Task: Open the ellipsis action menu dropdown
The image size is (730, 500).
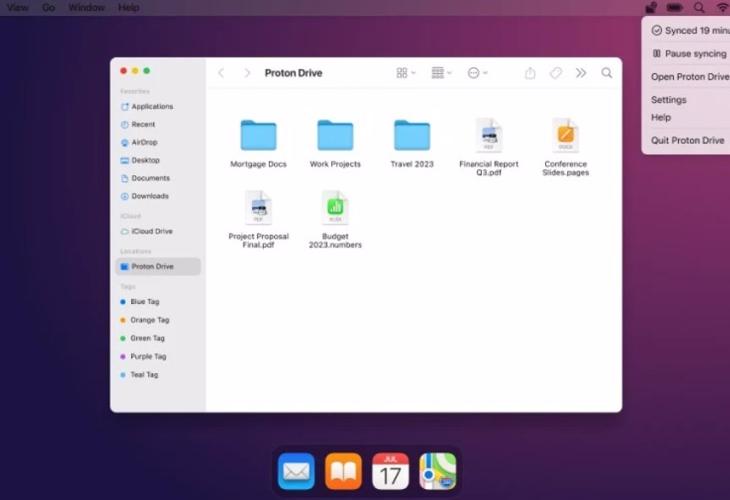Action: click(x=477, y=73)
